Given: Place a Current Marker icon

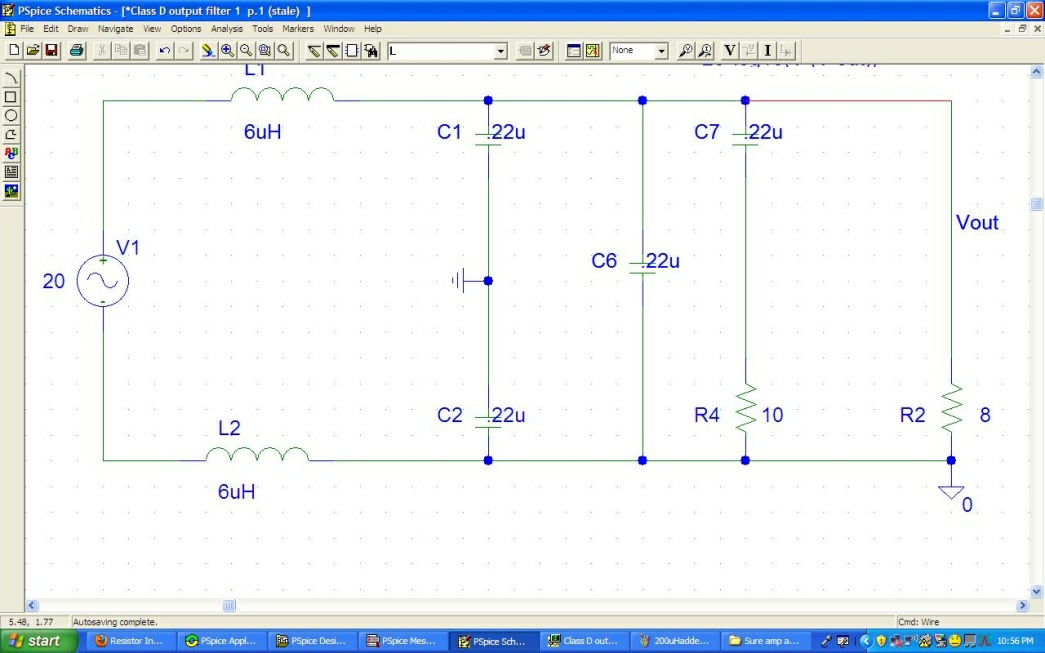Looking at the screenshot, I should [704, 51].
